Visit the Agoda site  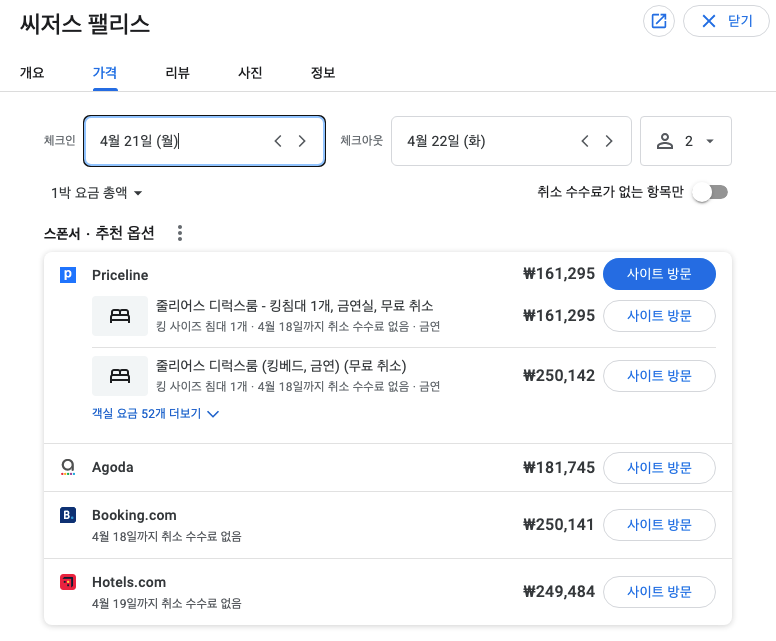point(659,468)
